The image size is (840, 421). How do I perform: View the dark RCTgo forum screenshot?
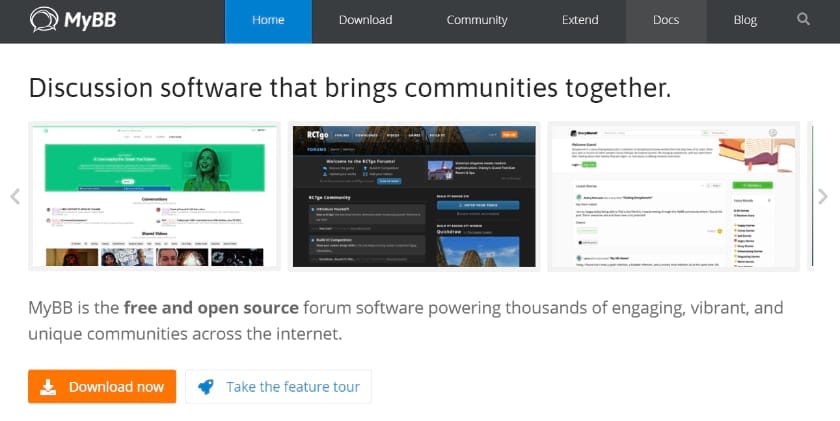[x=414, y=196]
